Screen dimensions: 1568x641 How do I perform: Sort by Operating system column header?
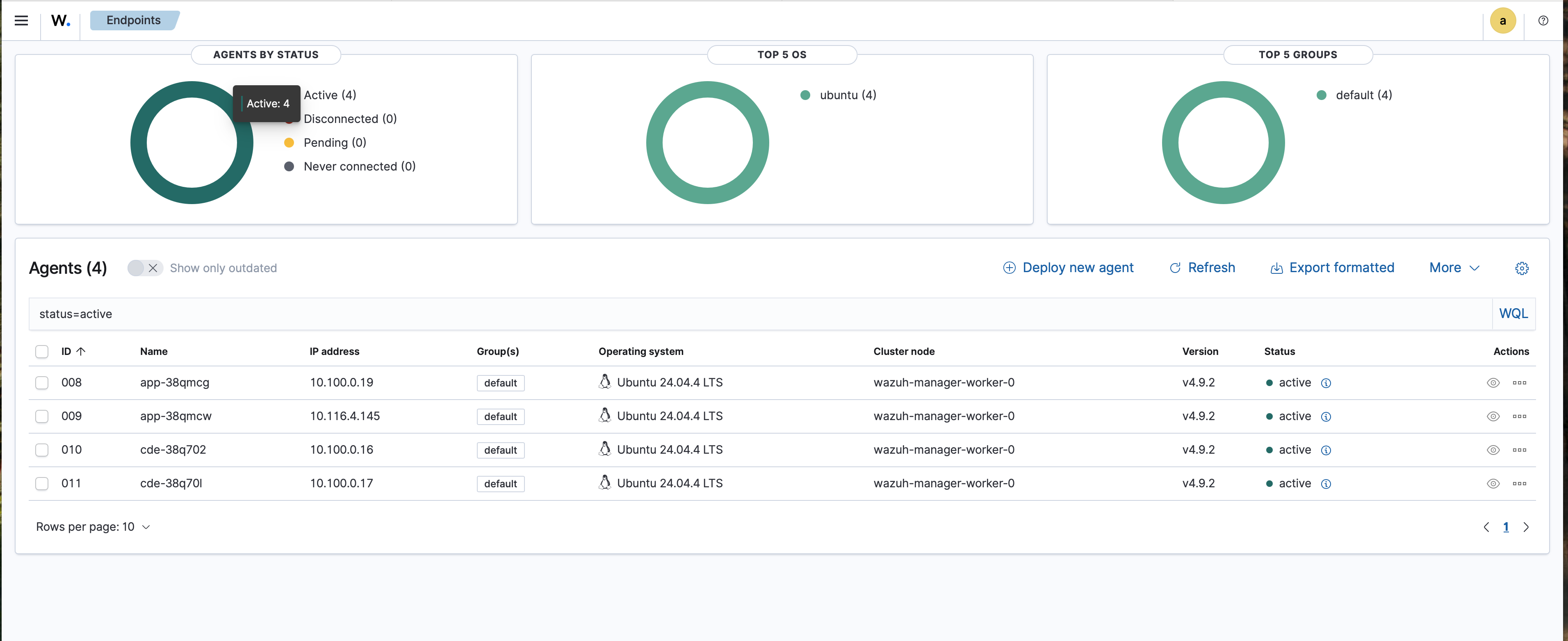point(640,352)
